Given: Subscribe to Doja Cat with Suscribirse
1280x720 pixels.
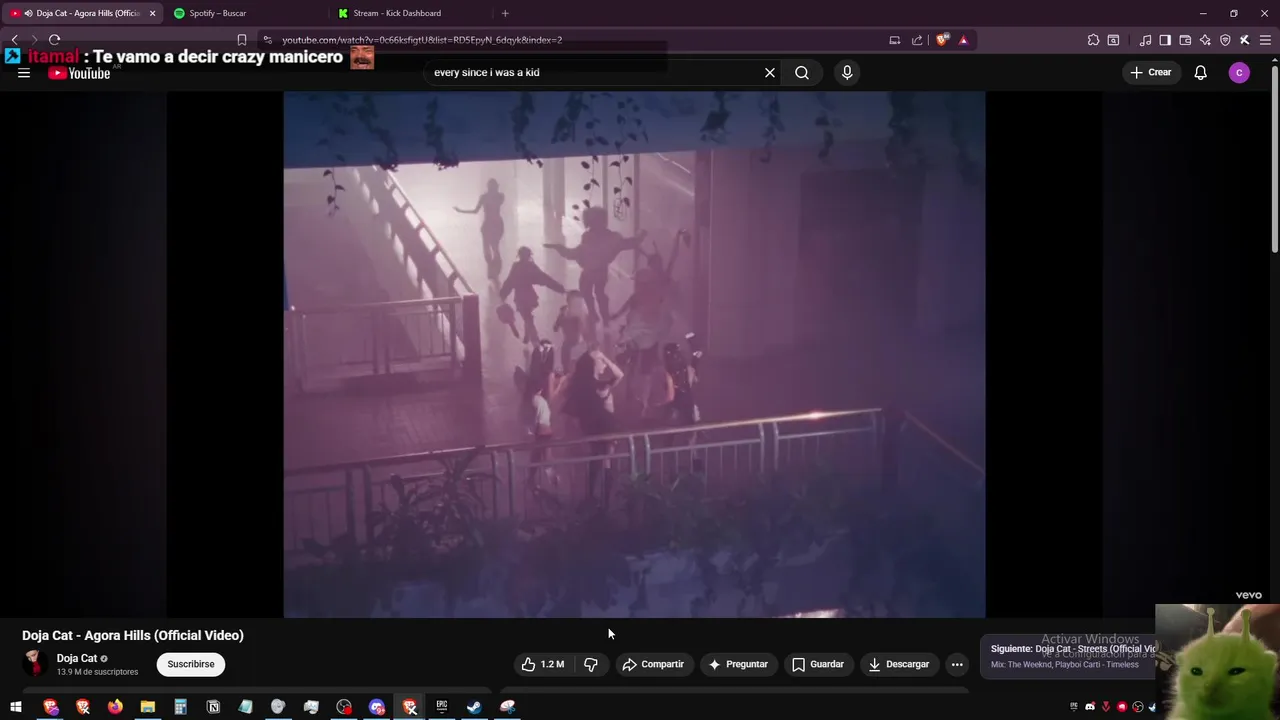Looking at the screenshot, I should [x=191, y=664].
